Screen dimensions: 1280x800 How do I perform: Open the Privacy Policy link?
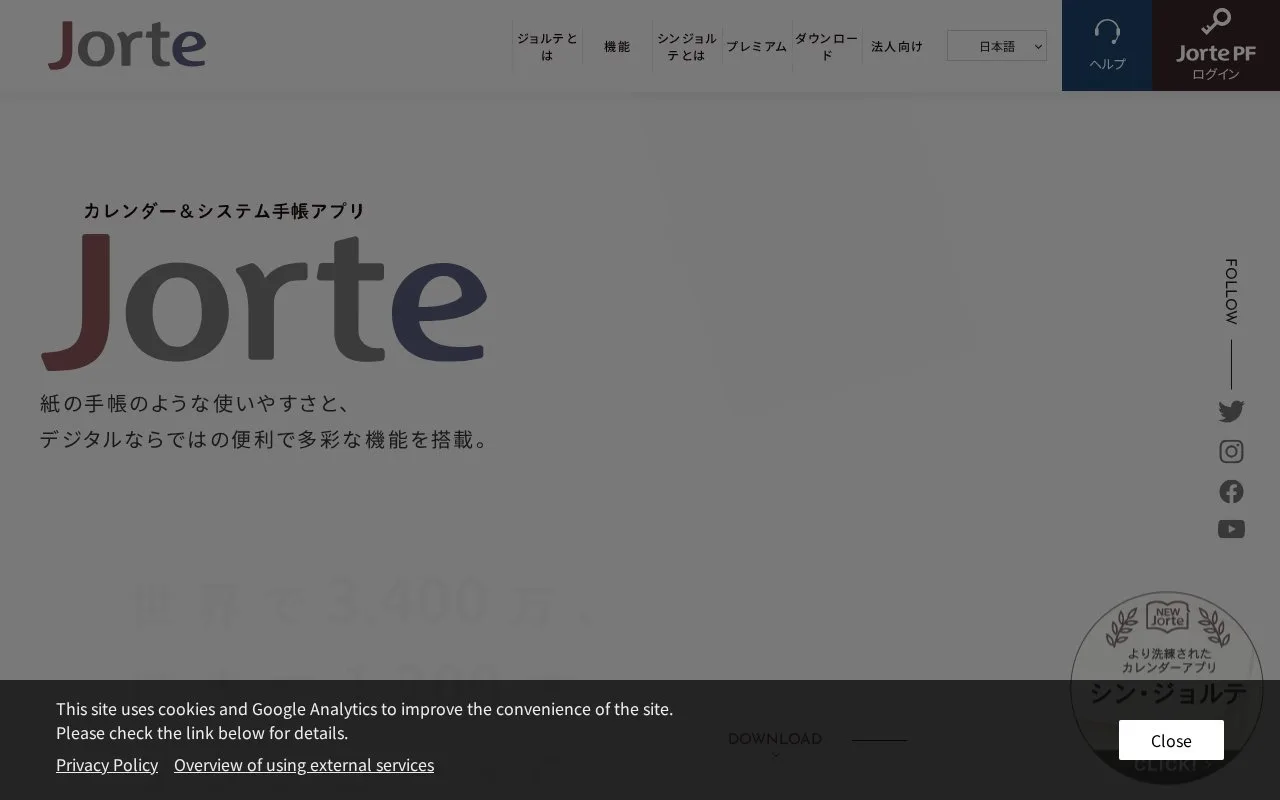107,765
